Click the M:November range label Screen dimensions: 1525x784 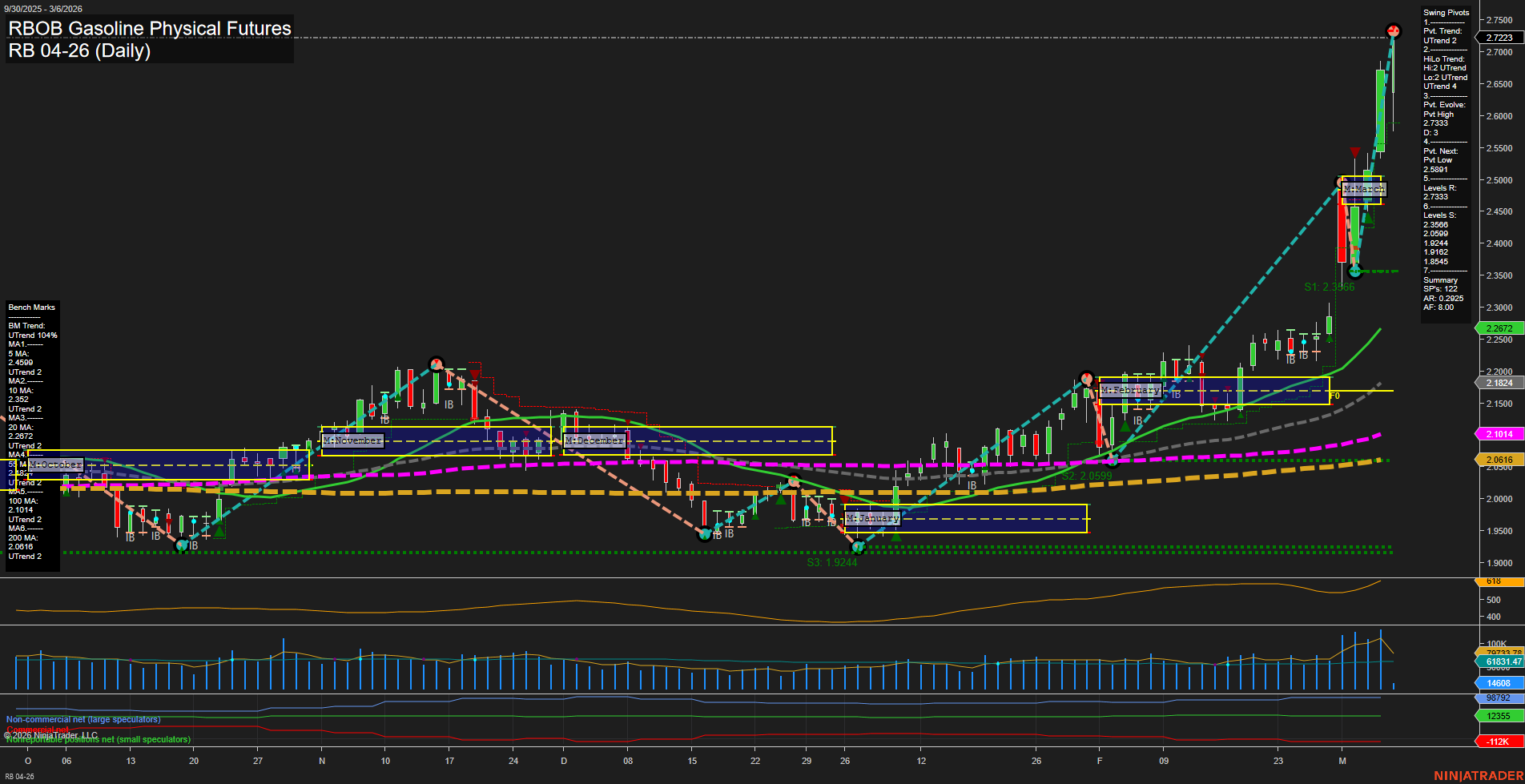pos(352,440)
